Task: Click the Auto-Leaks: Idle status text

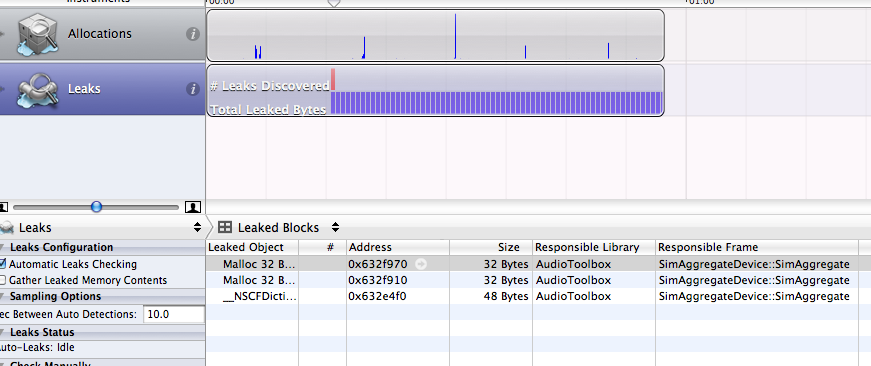Action: tap(37, 348)
